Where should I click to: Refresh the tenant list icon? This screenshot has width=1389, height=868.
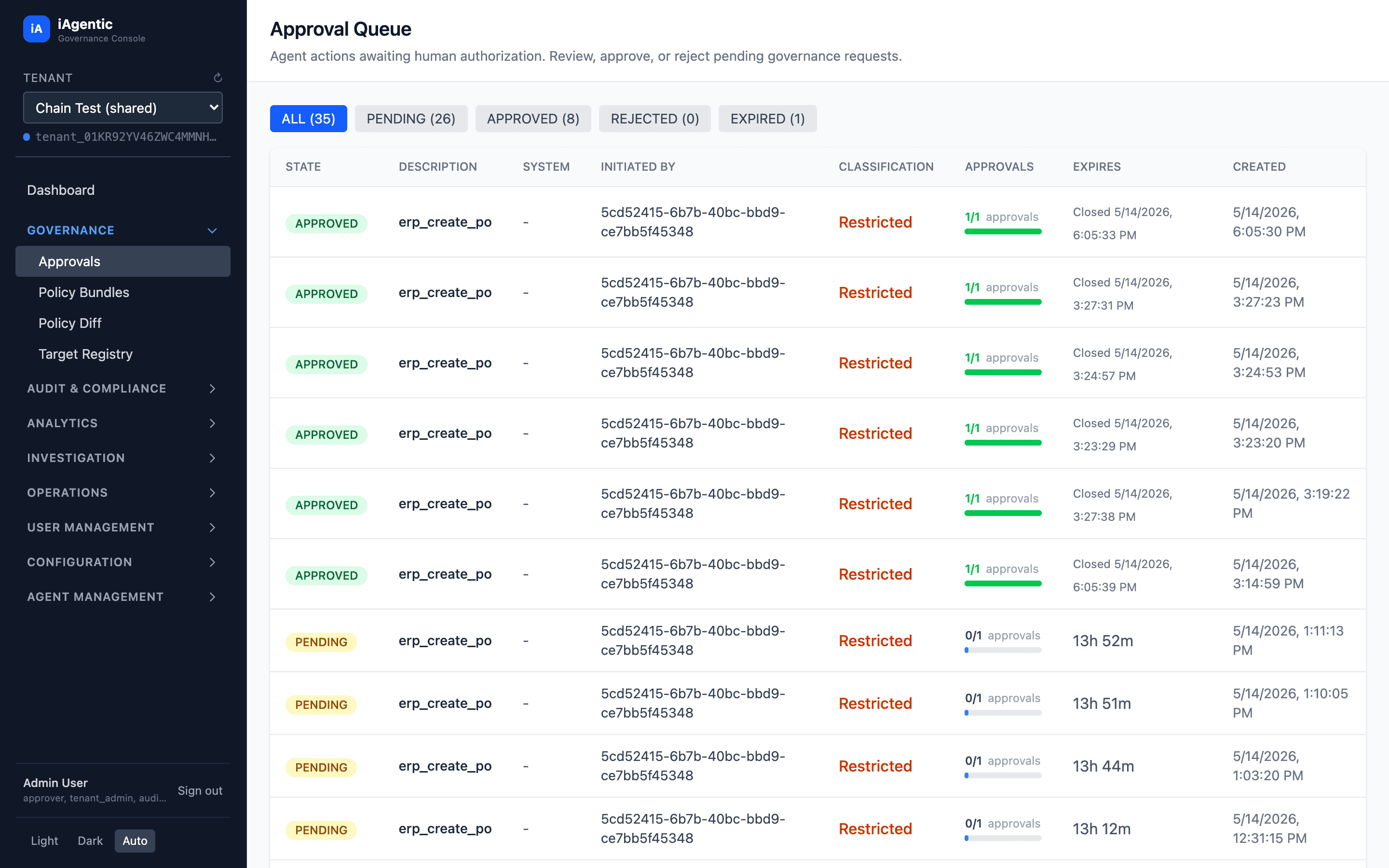(x=218, y=78)
